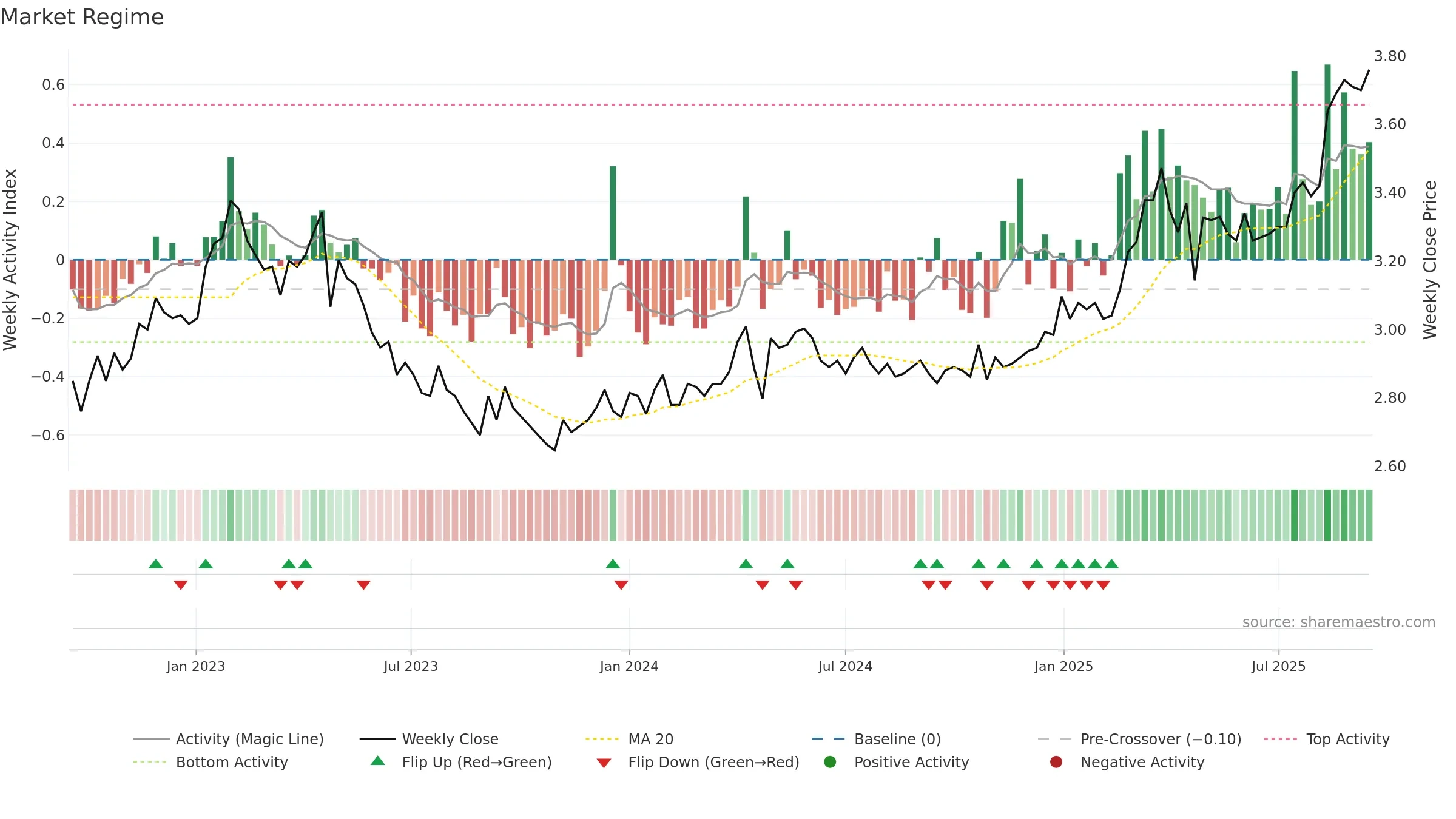Viewport: 1456px width, 819px height.
Task: Click the Weekly Close Price axis label
Action: [1430, 260]
